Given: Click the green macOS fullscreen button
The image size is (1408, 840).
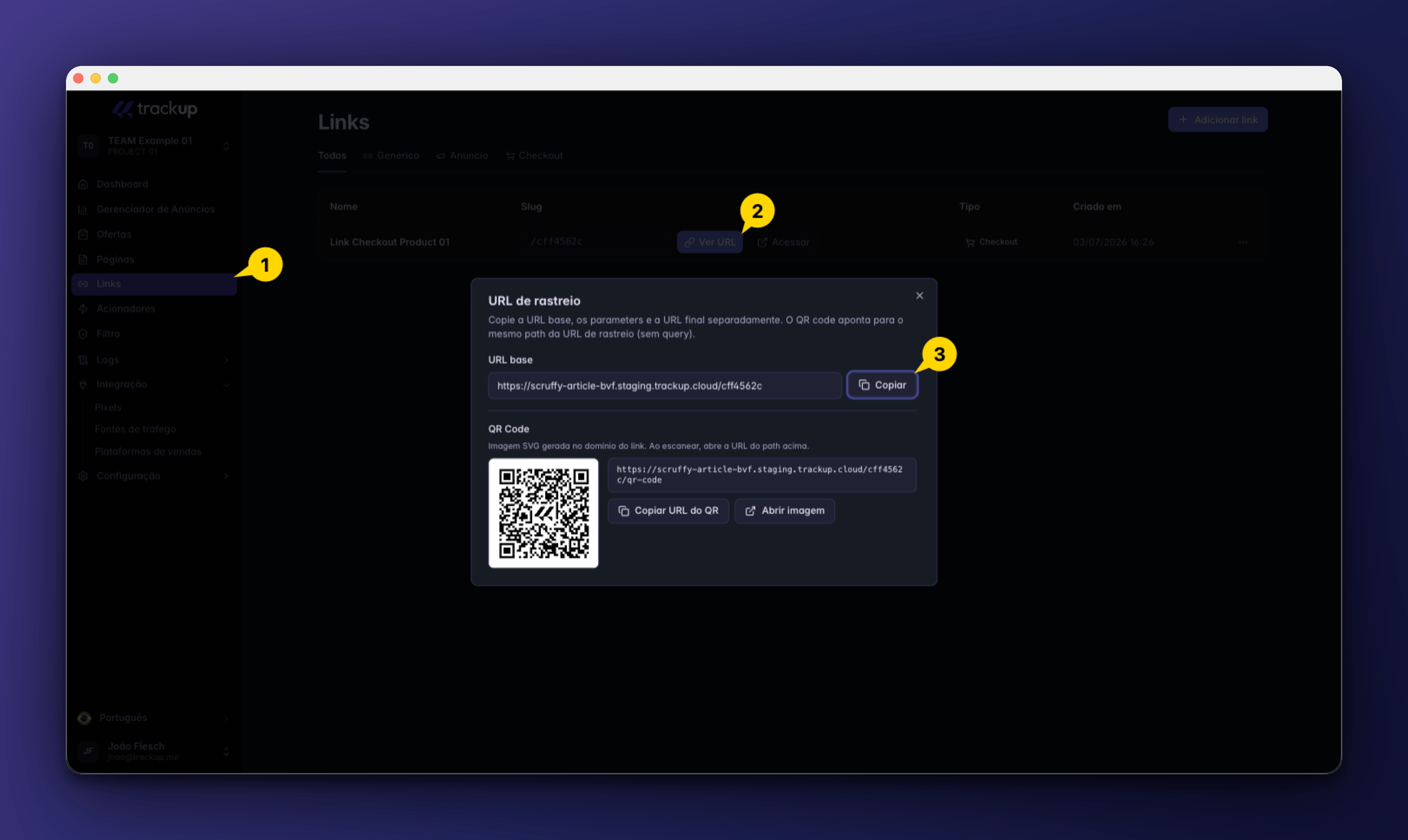Looking at the screenshot, I should (x=113, y=78).
